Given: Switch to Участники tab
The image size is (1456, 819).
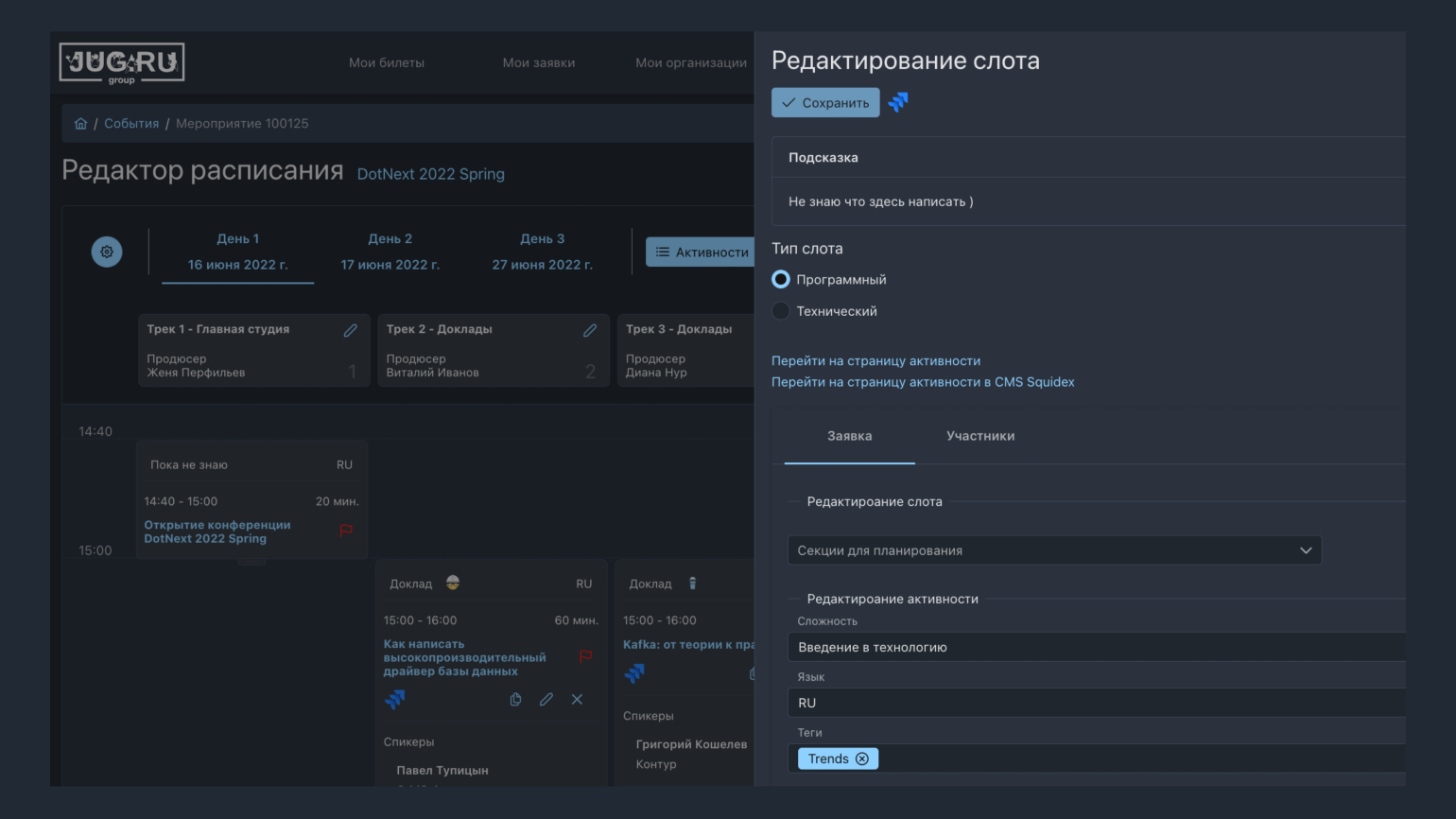Looking at the screenshot, I should click(x=980, y=436).
